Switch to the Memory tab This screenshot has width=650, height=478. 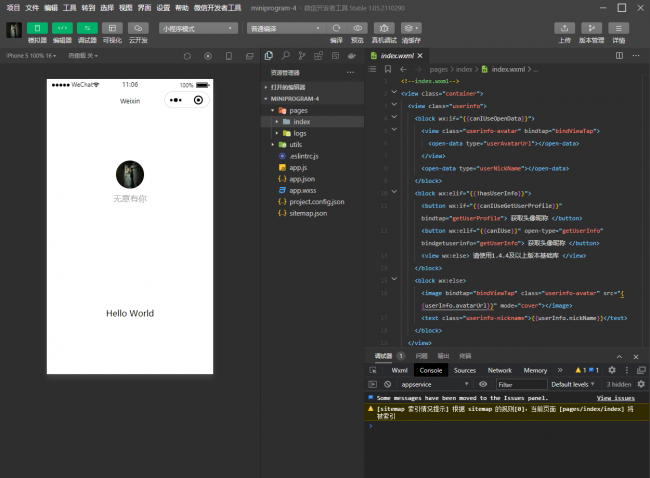coord(535,370)
